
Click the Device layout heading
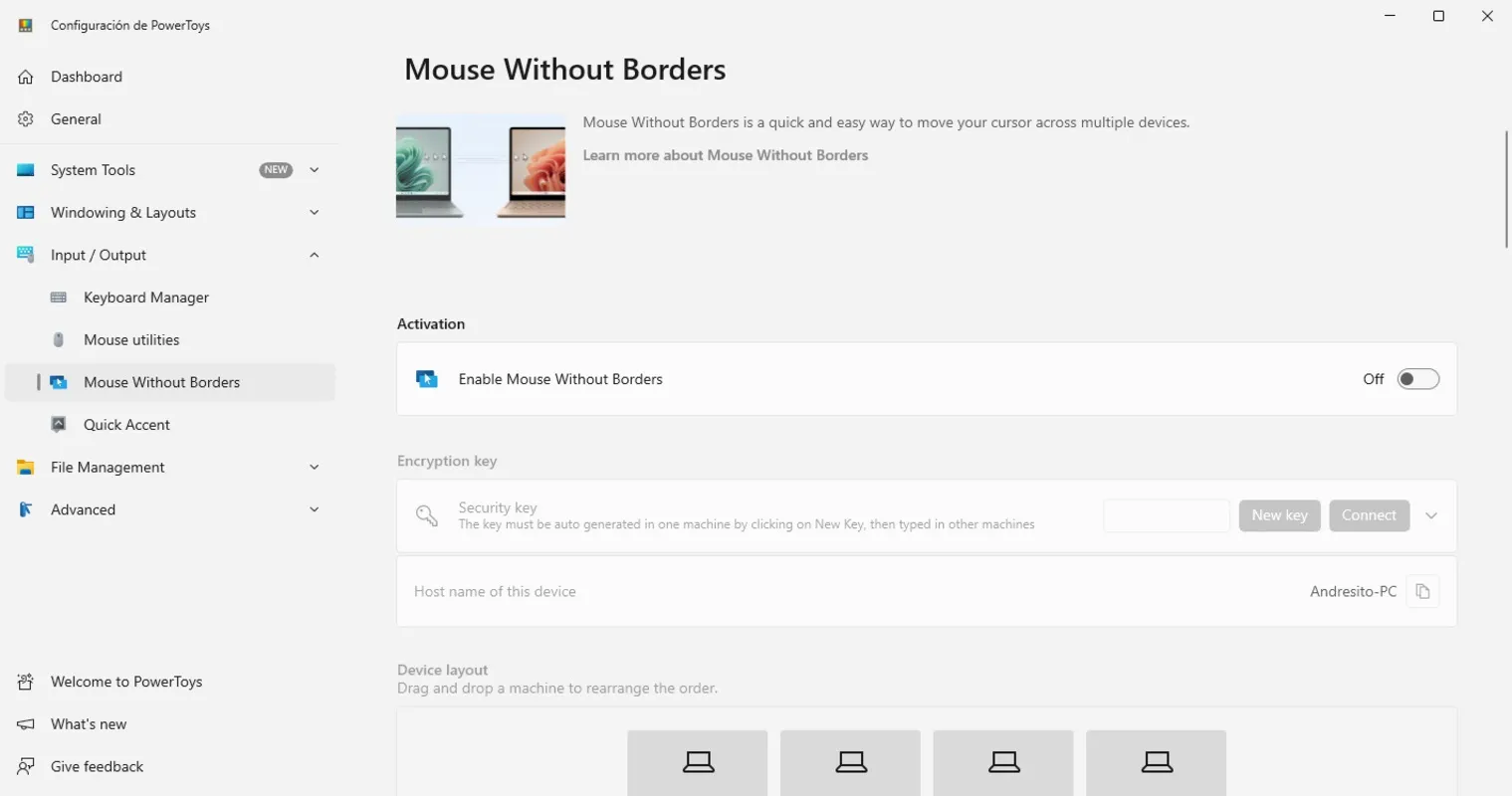442,671
